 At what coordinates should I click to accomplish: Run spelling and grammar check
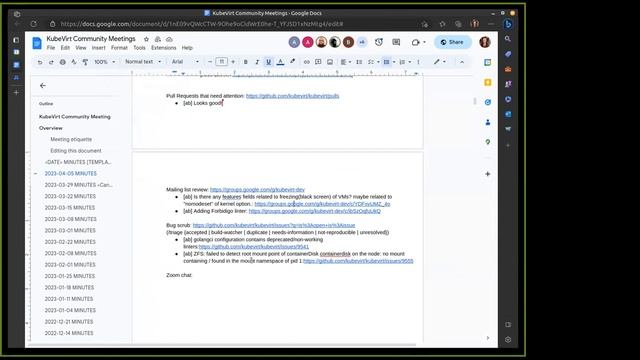click(74, 62)
